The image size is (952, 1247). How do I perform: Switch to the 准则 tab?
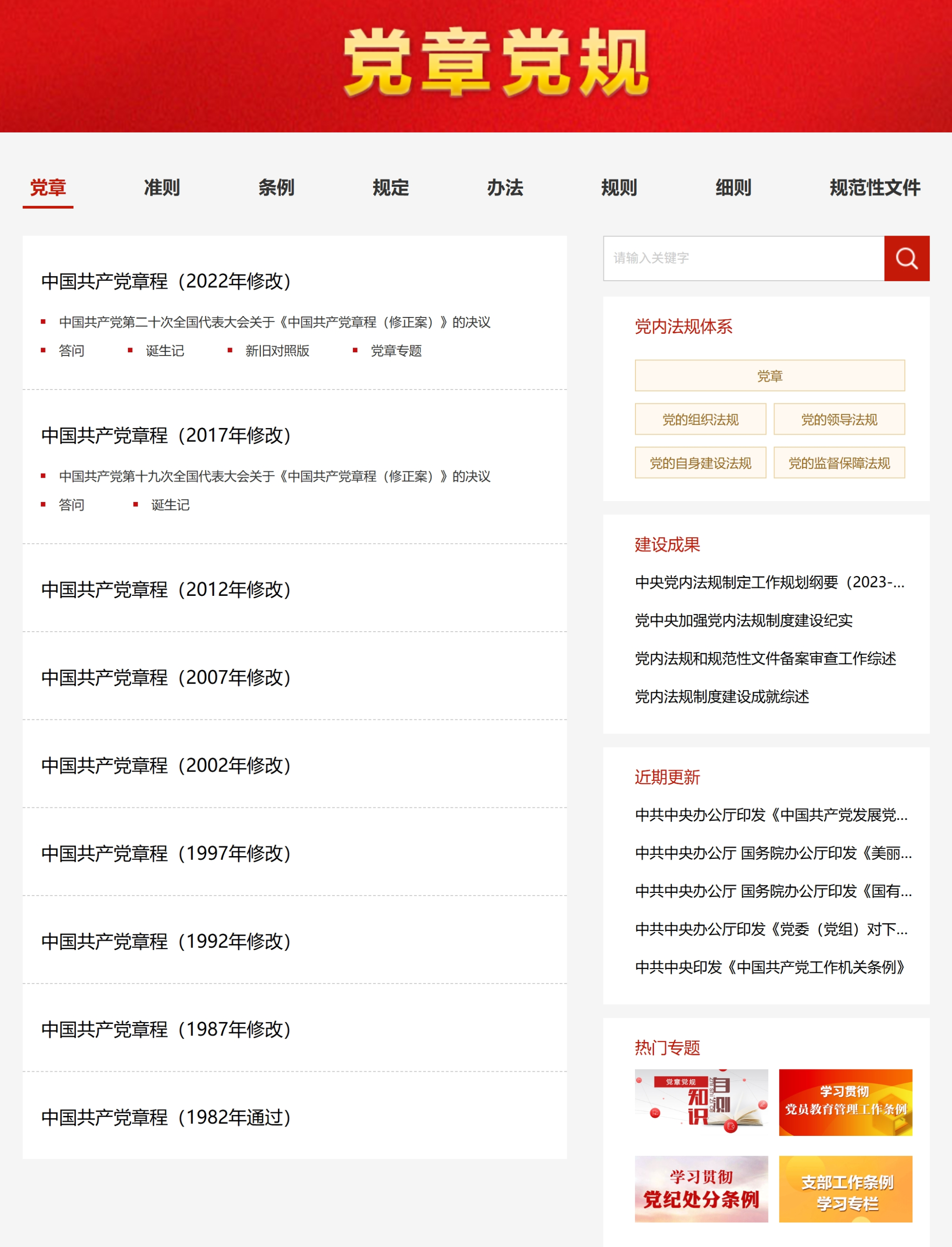coord(162,187)
